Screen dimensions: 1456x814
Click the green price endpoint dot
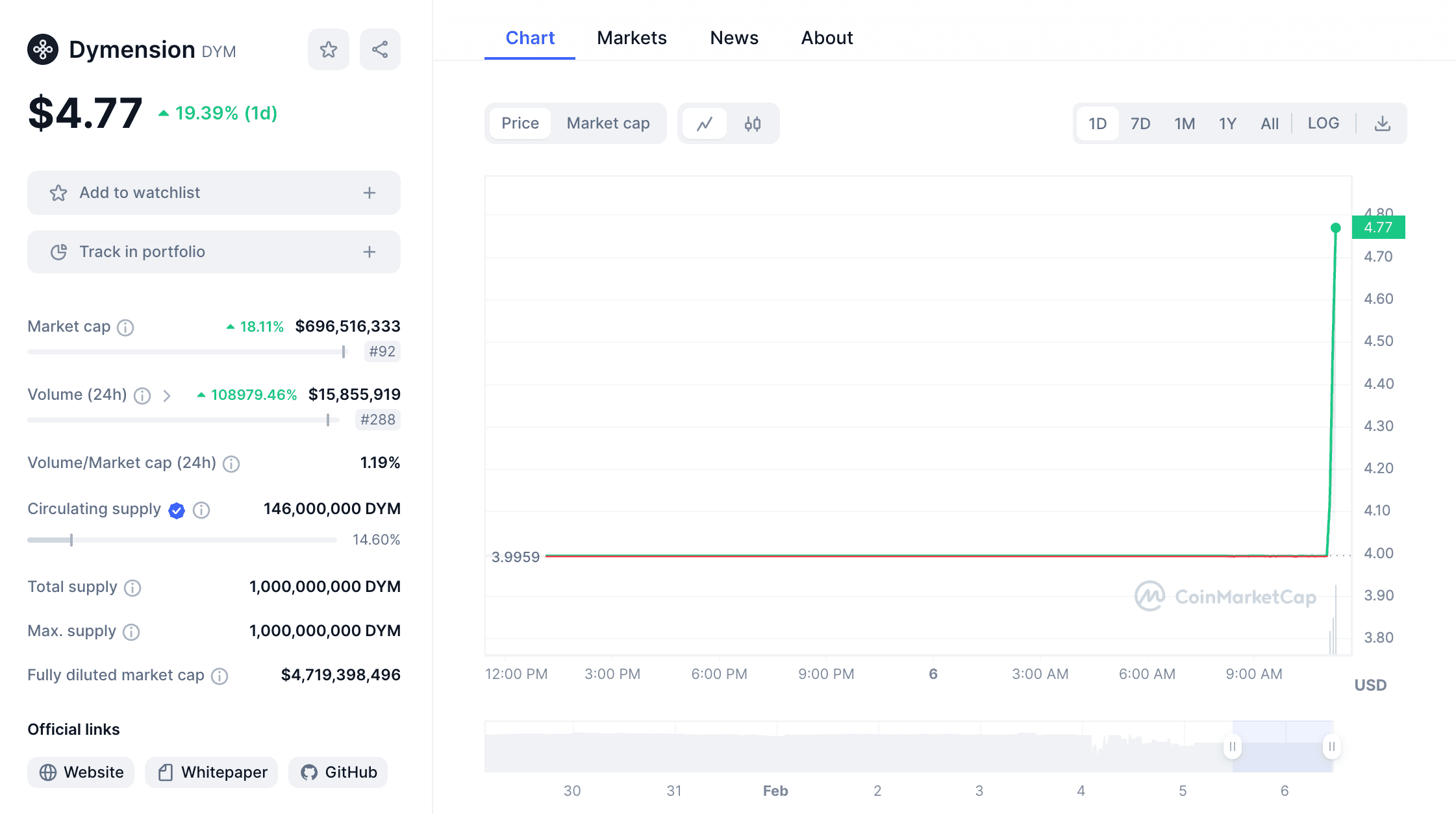1335,228
